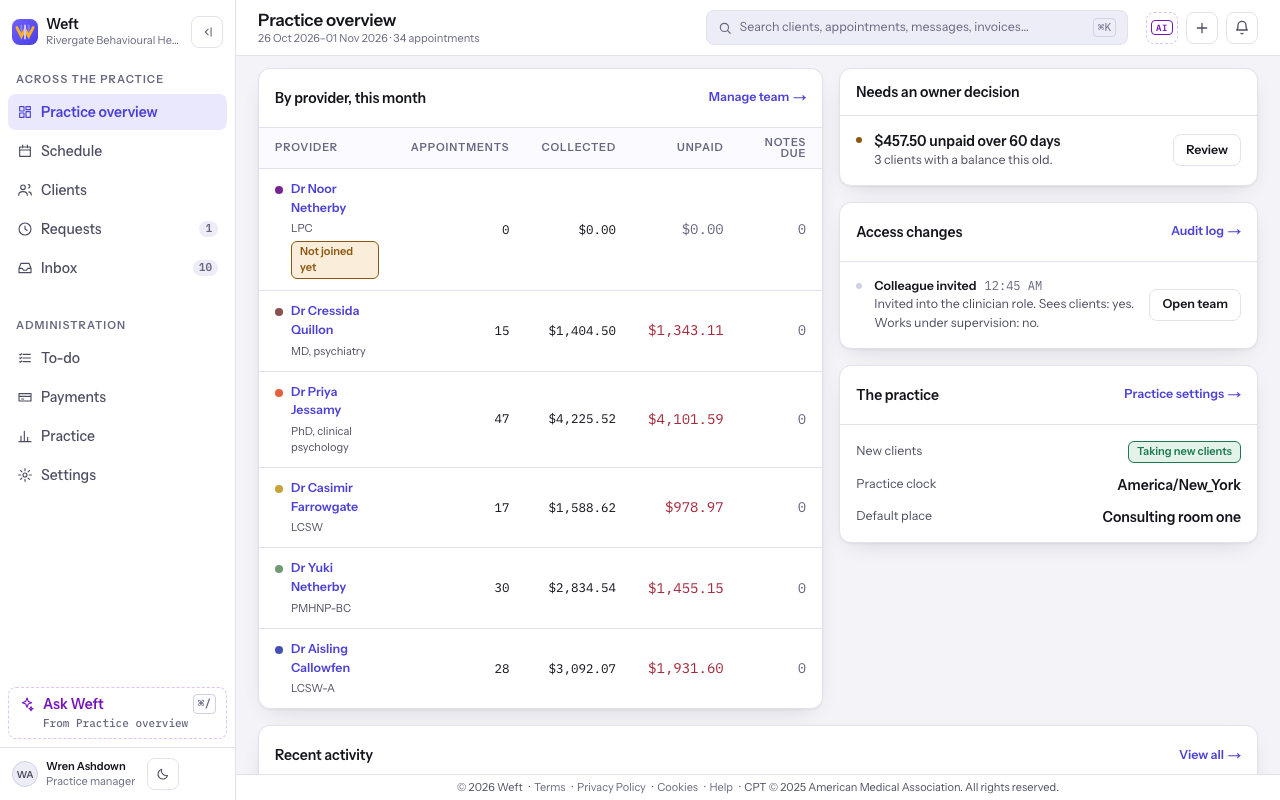1280x800 pixels.
Task: Click the To-do list icon
Action: click(25, 358)
